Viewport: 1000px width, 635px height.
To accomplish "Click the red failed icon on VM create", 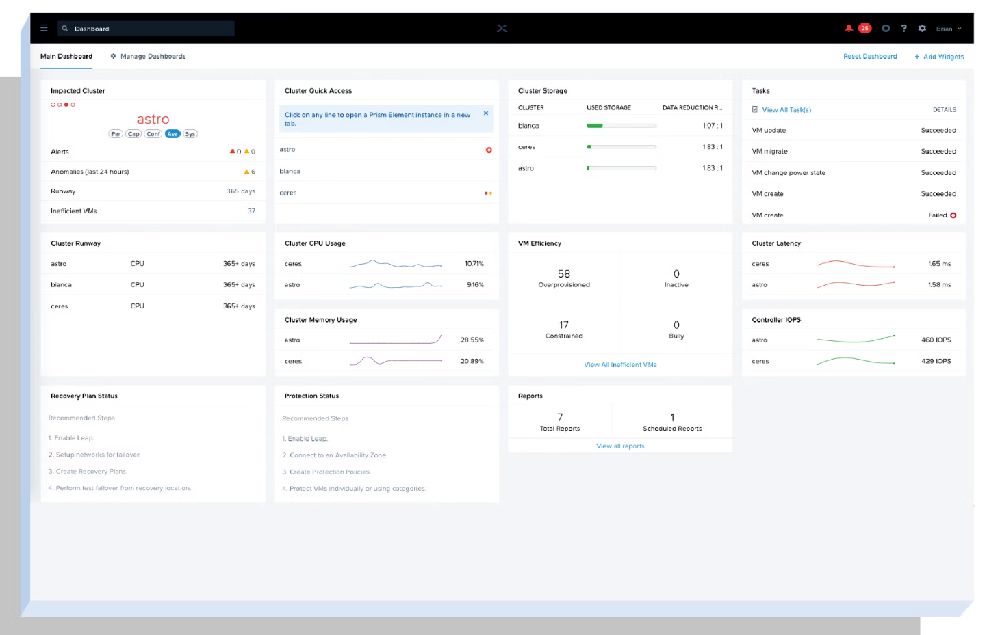I will pyautogui.click(x=953, y=215).
